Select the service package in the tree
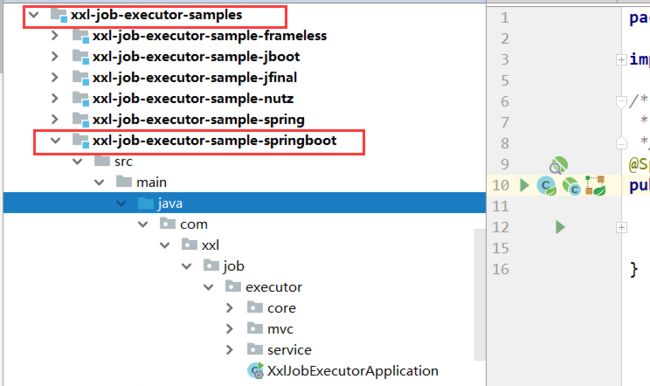 [279, 350]
